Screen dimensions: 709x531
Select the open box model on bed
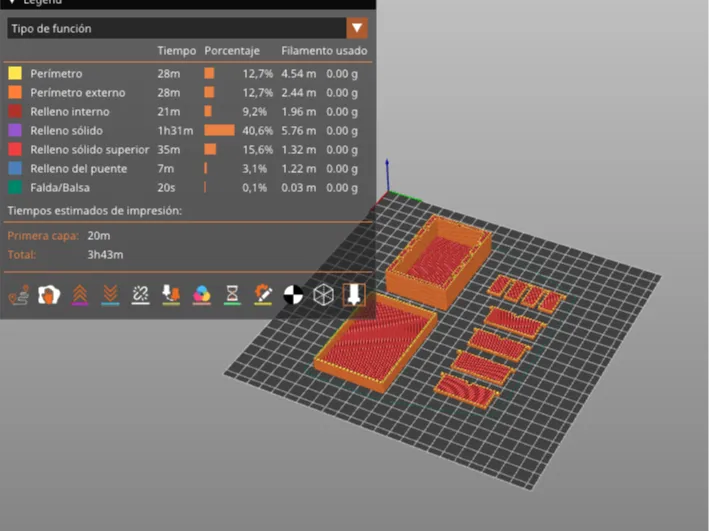click(x=439, y=260)
